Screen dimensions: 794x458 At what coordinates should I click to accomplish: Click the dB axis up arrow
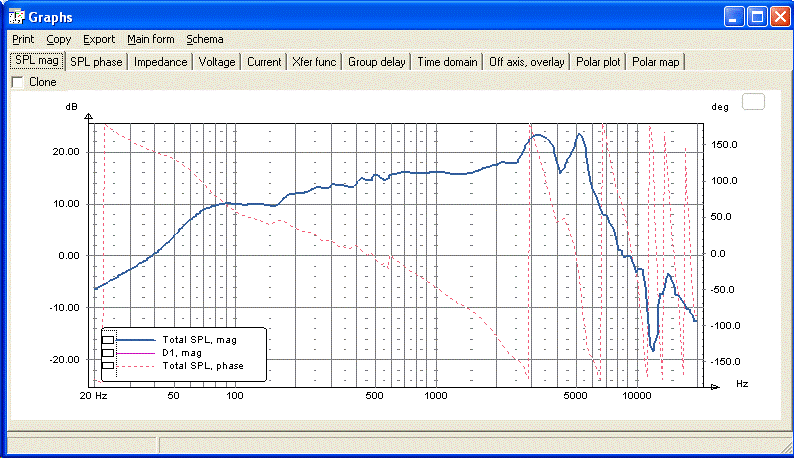click(x=89, y=118)
